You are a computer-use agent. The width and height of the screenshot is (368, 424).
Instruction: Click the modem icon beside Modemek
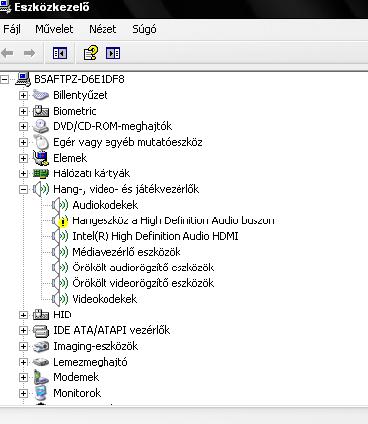41,377
